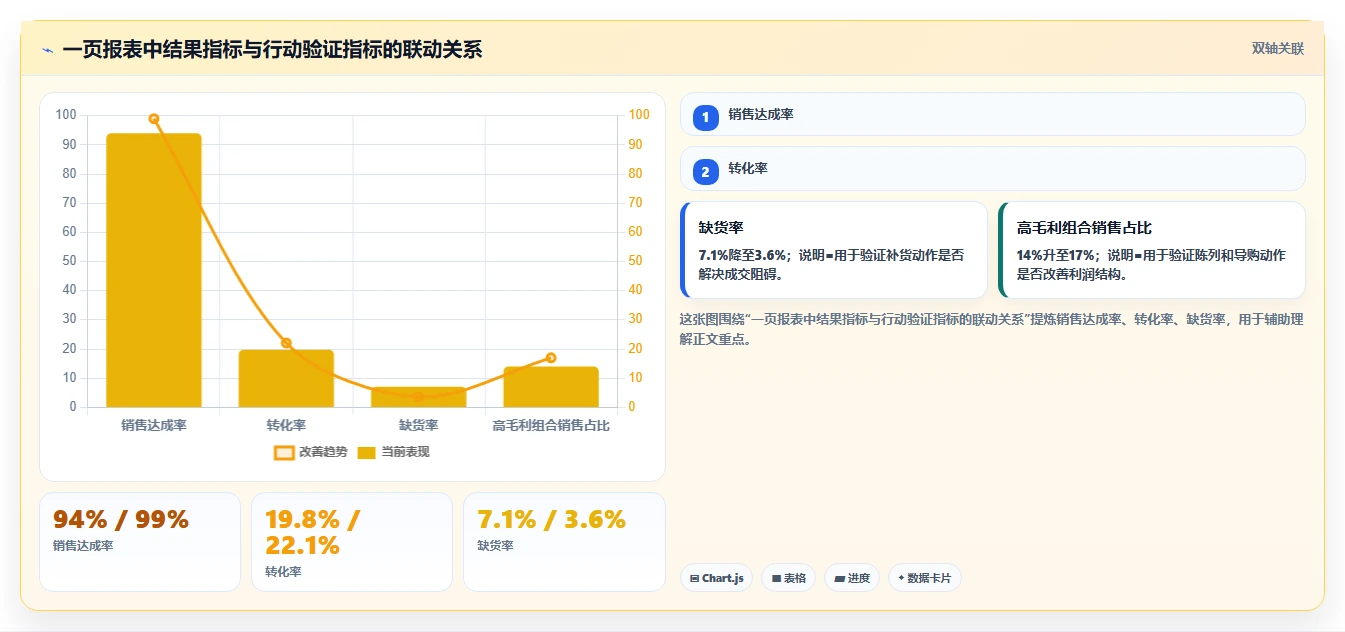Select the numbered item 2 转化率

point(992,168)
